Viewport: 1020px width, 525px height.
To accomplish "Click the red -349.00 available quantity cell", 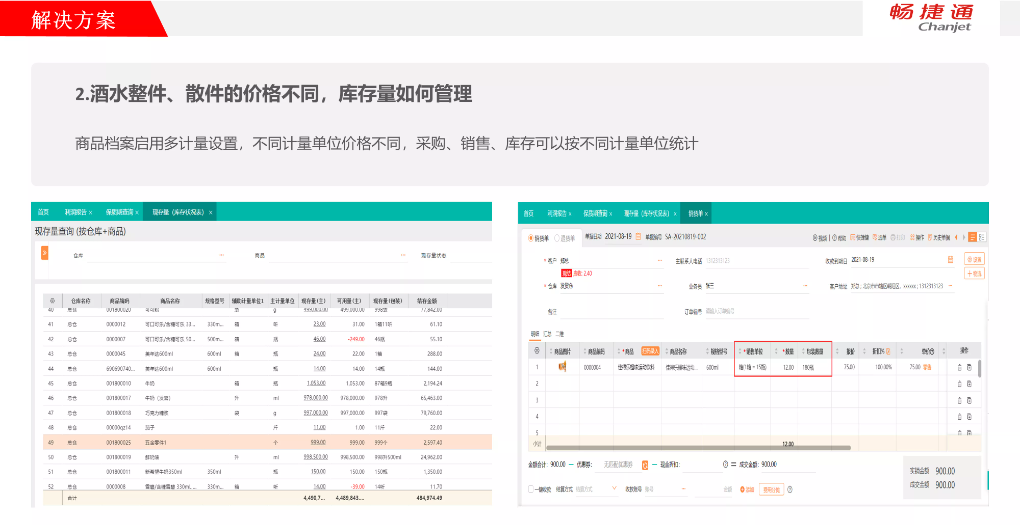I will tap(355, 339).
